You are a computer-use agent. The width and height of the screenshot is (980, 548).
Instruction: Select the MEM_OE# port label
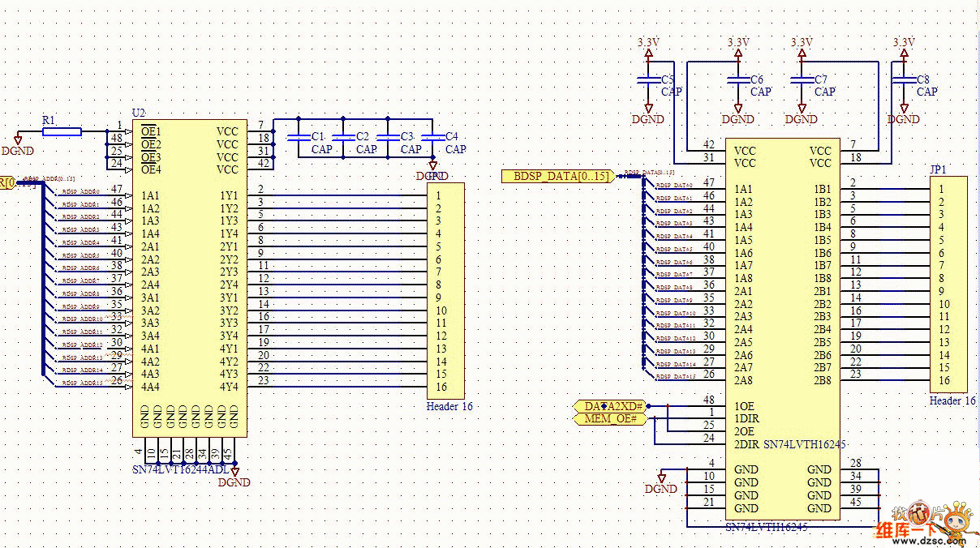coord(611,419)
